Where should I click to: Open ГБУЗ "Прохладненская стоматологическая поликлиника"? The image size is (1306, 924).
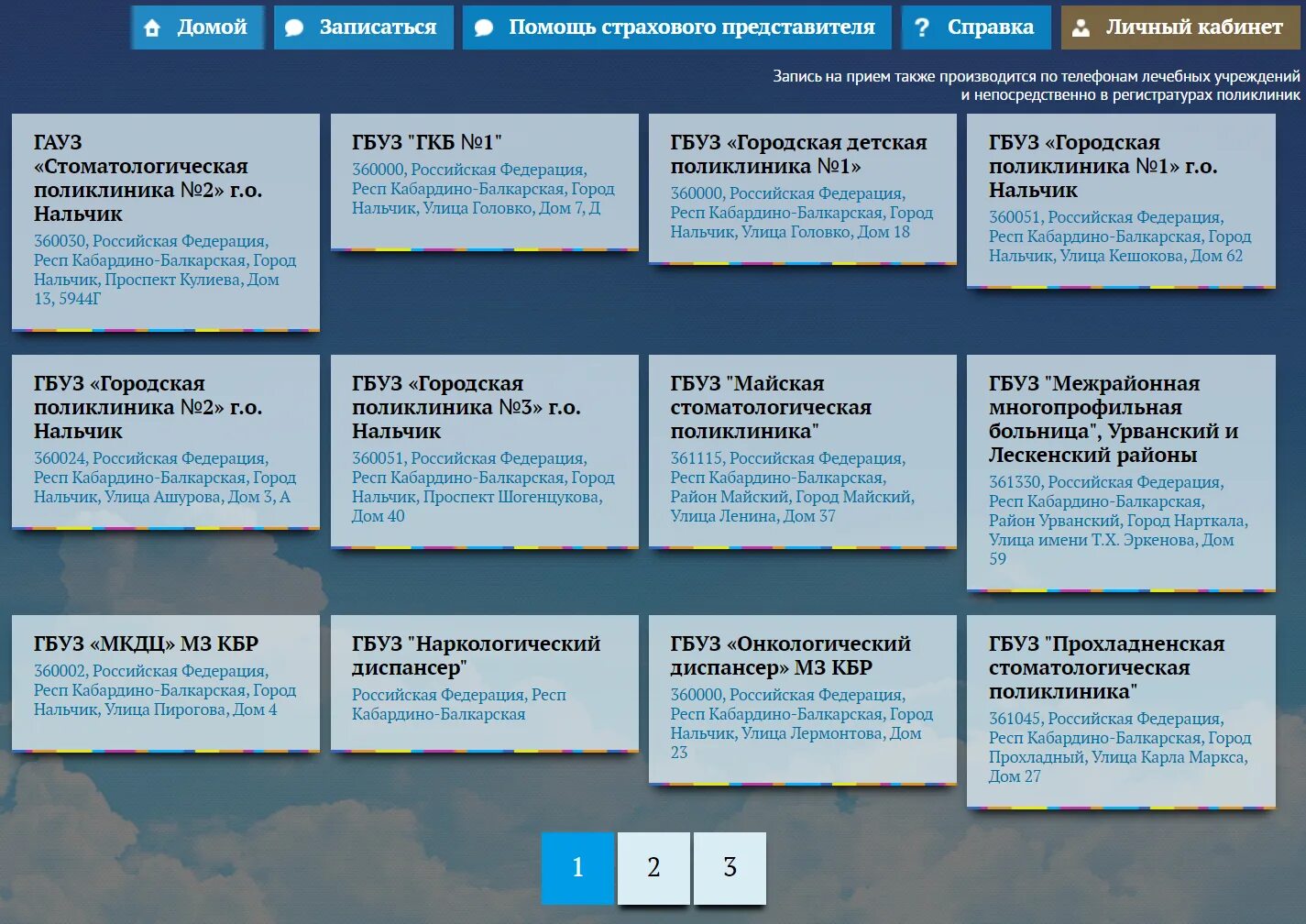click(x=1121, y=712)
